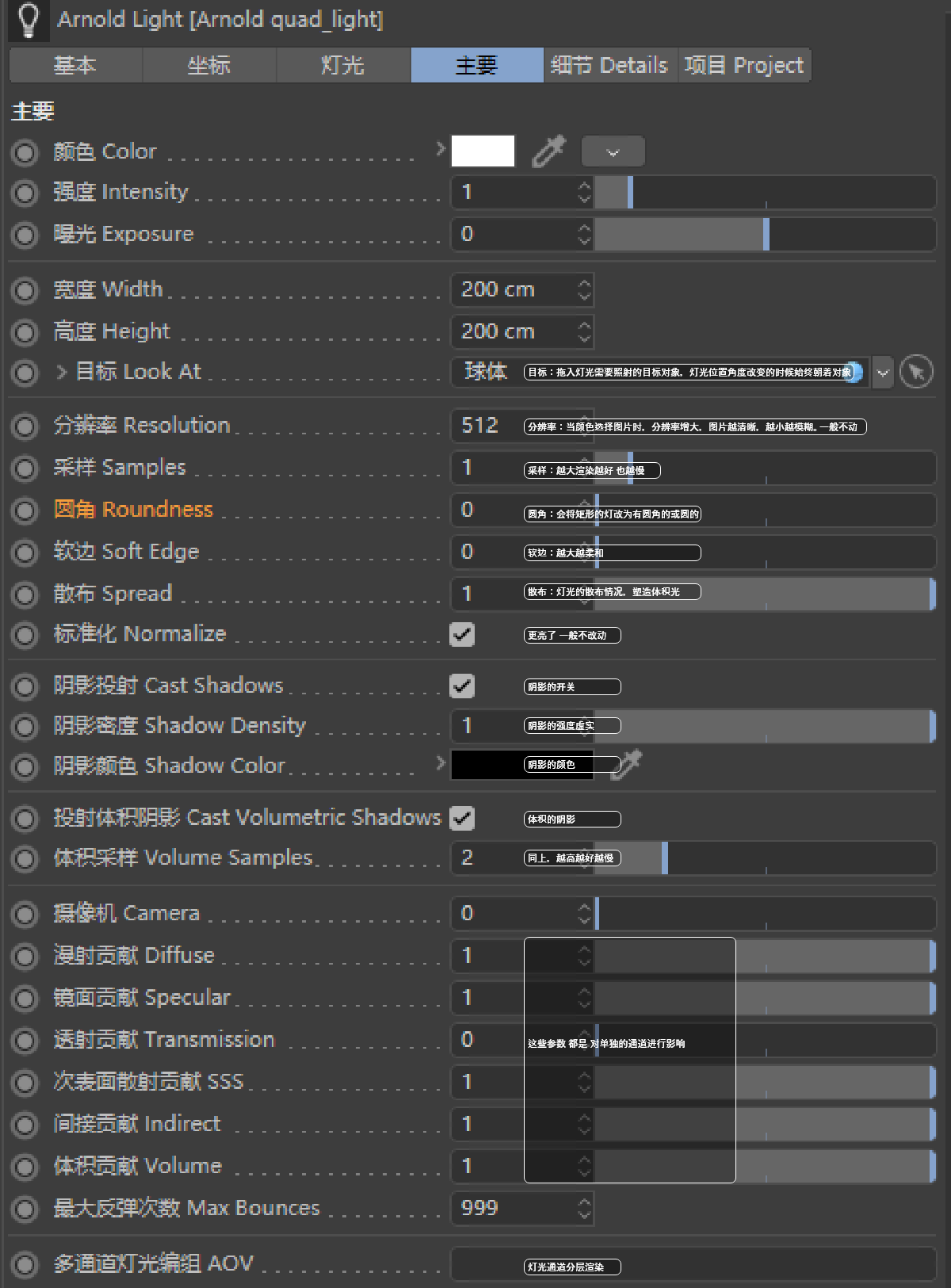The height and width of the screenshot is (1288, 951).
Task: Open the 项目 Project tab
Action: click(x=744, y=65)
